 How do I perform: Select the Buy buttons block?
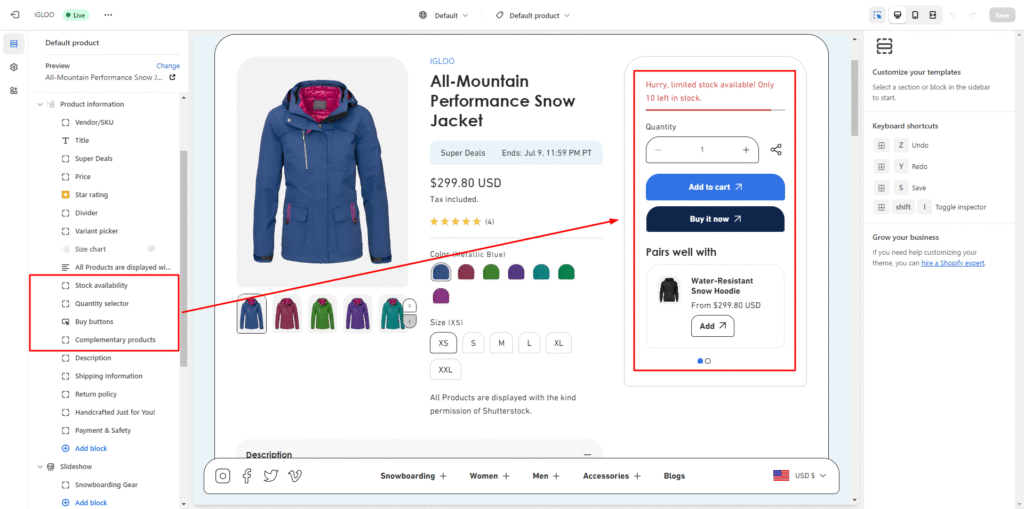pyautogui.click(x=94, y=322)
